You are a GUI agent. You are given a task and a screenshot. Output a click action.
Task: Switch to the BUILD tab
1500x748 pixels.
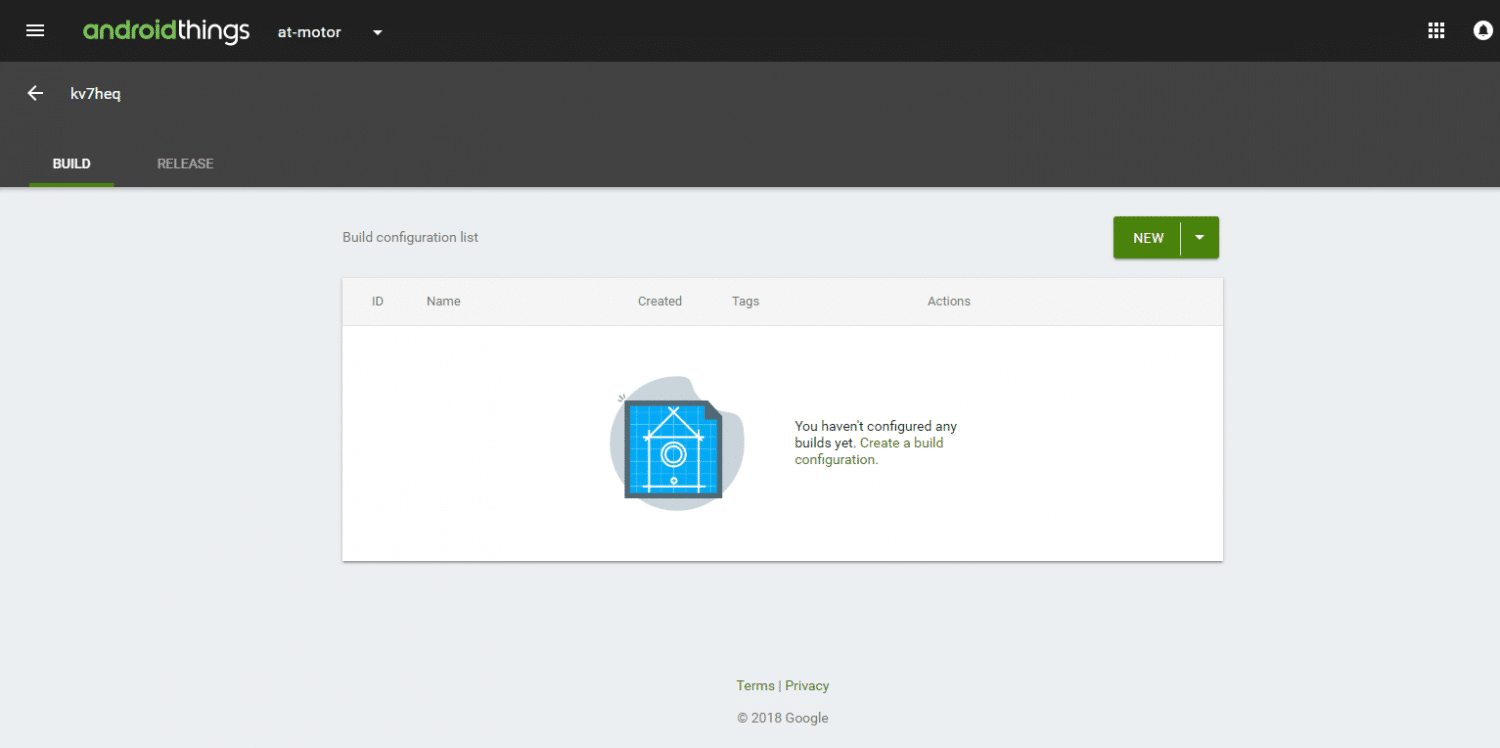pyautogui.click(x=71, y=163)
